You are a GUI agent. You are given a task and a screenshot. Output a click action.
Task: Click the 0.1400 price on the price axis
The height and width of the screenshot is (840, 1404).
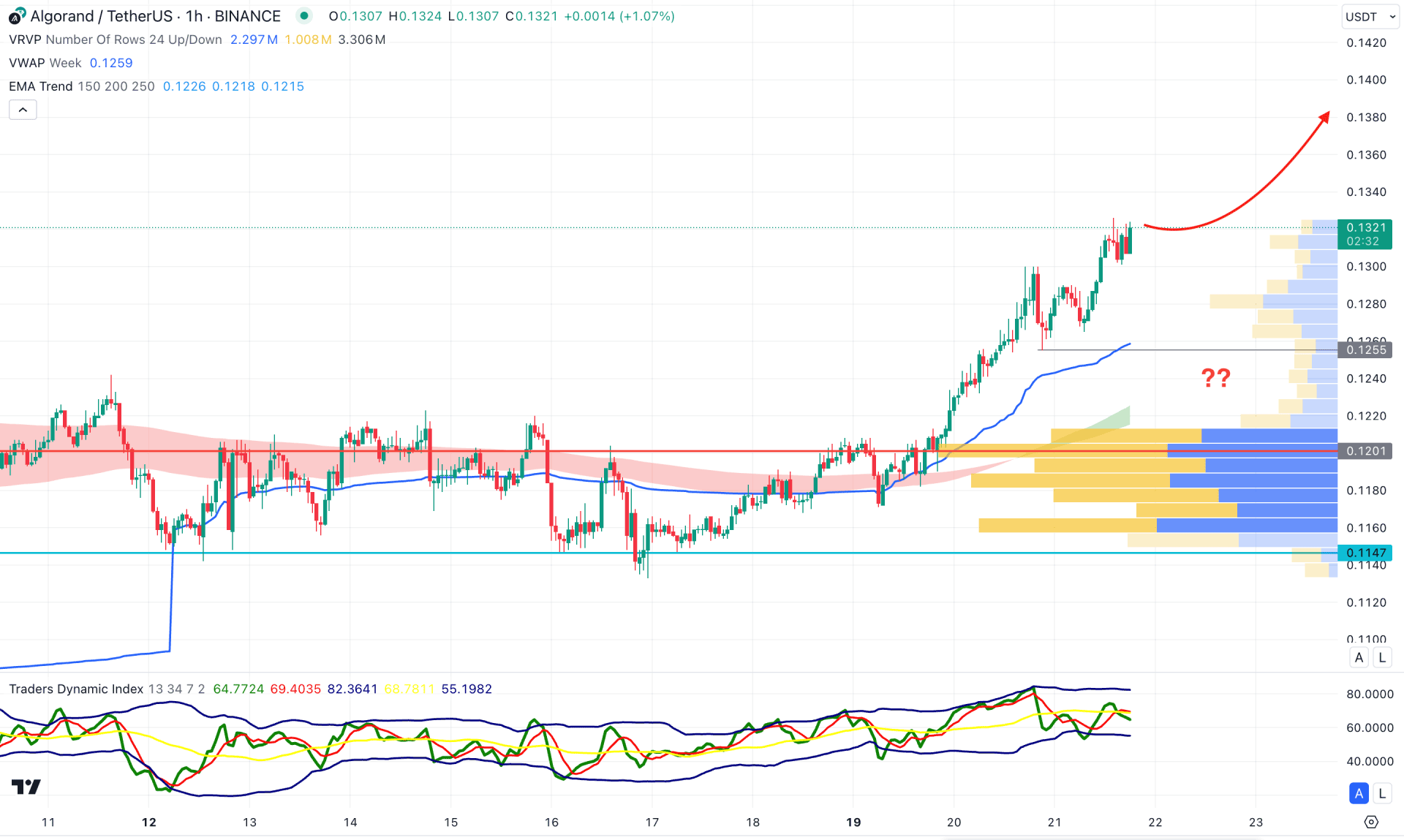point(1366,80)
